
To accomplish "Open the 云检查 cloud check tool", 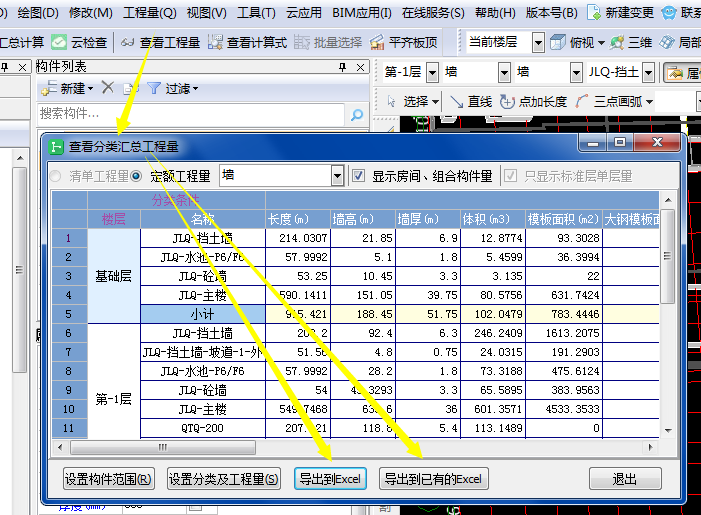I will click(79, 42).
